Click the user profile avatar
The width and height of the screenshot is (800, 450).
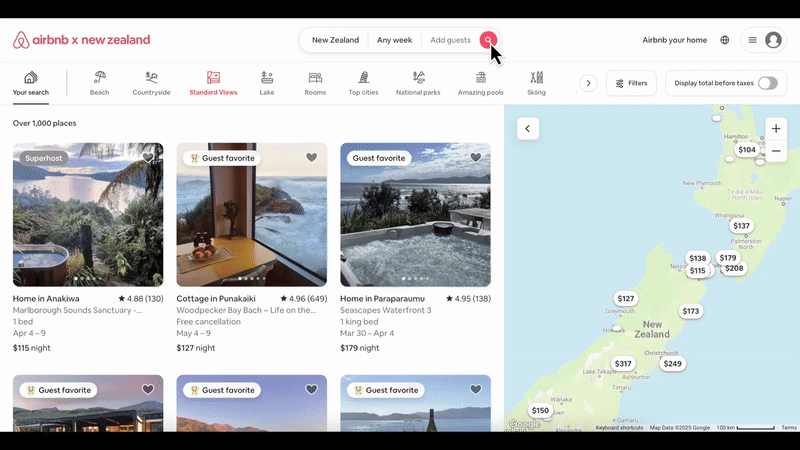(773, 40)
